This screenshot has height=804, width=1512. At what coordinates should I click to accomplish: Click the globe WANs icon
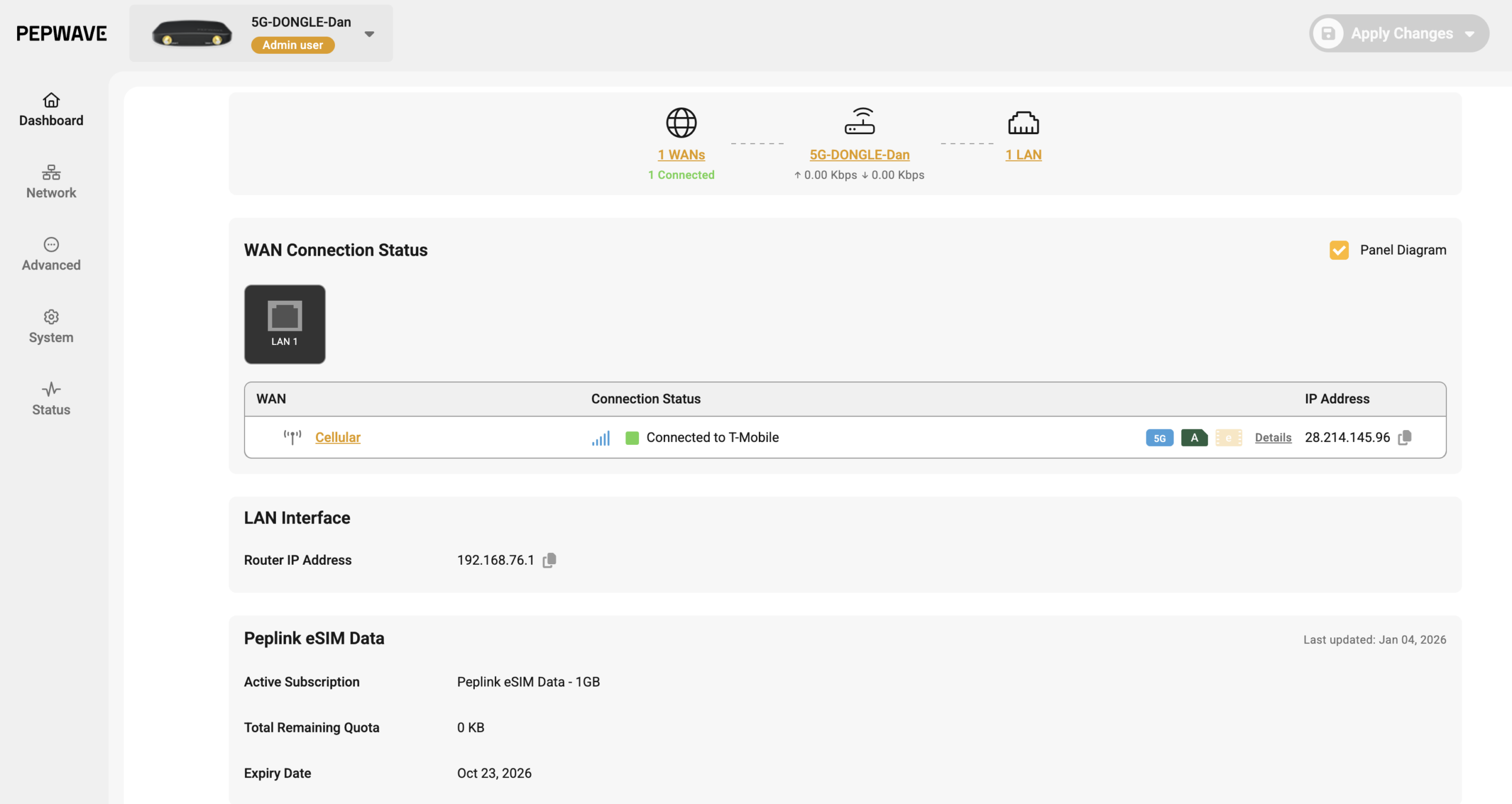click(681, 122)
